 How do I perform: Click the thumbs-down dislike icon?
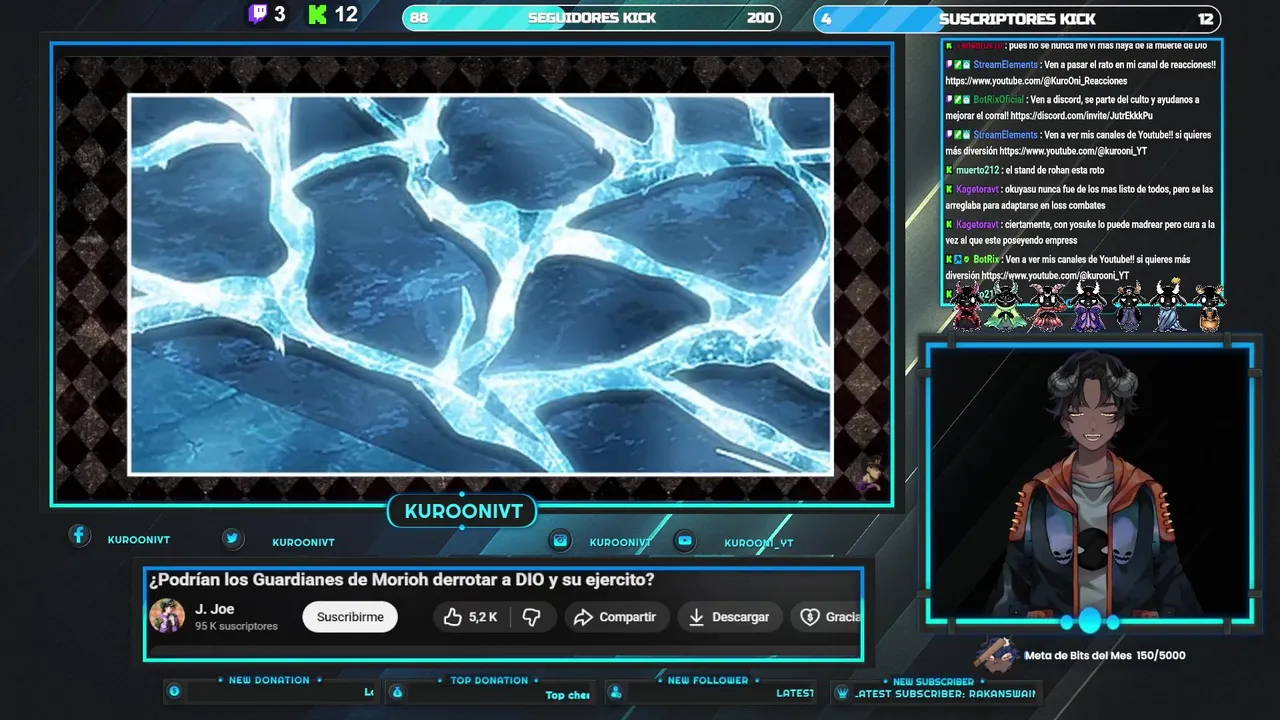coord(532,617)
